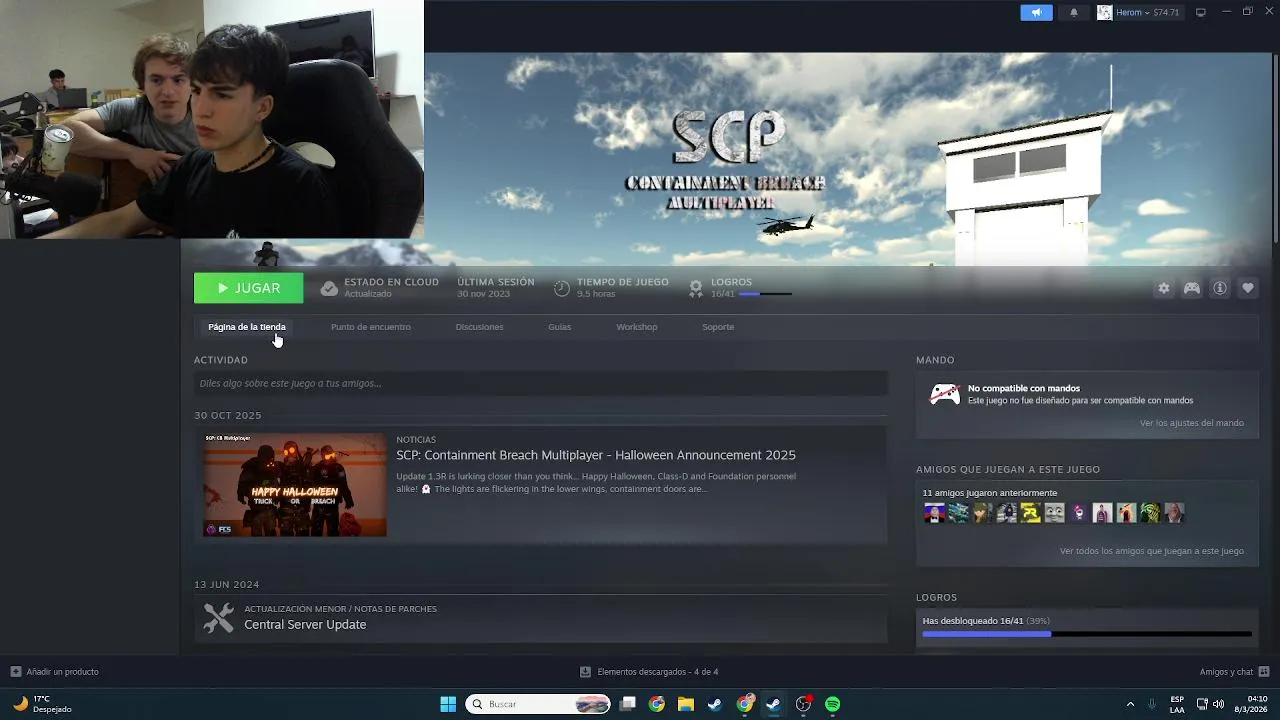Open the game info circle icon
The image size is (1280, 720).
click(x=1220, y=288)
